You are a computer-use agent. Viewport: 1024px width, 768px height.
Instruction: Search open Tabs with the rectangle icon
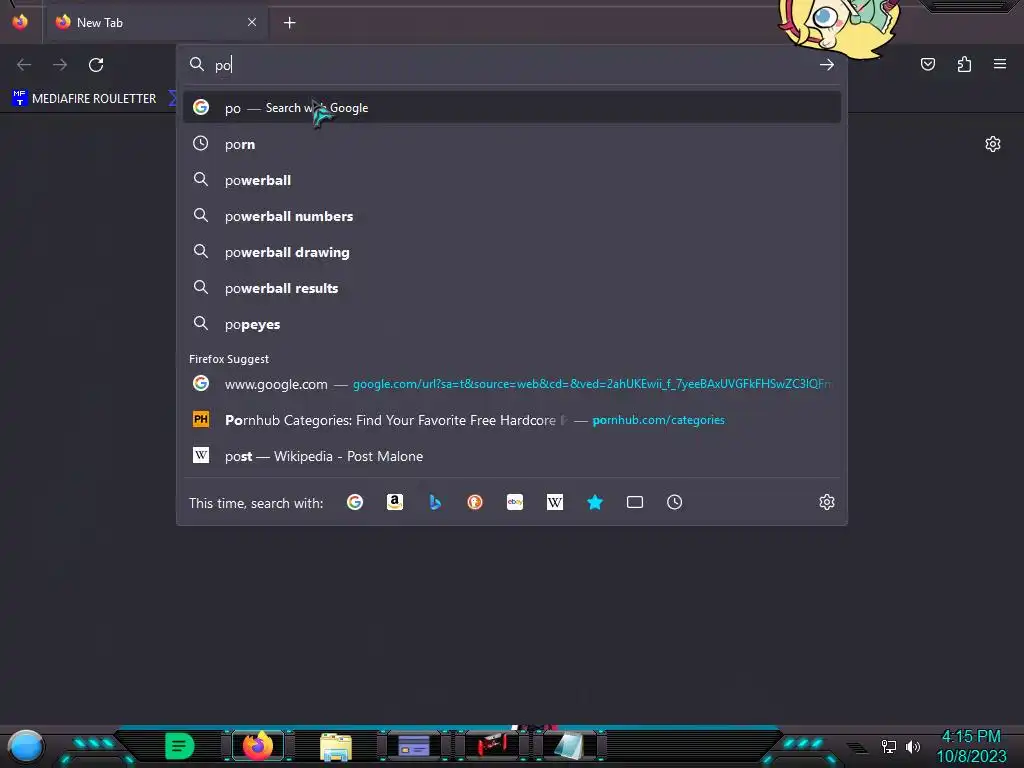point(635,502)
